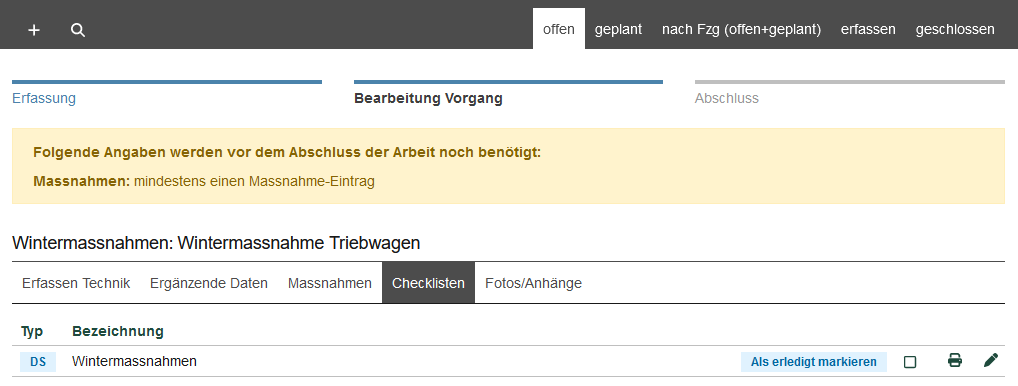Switch to 'Ergänzende Daten' tab

(209, 283)
